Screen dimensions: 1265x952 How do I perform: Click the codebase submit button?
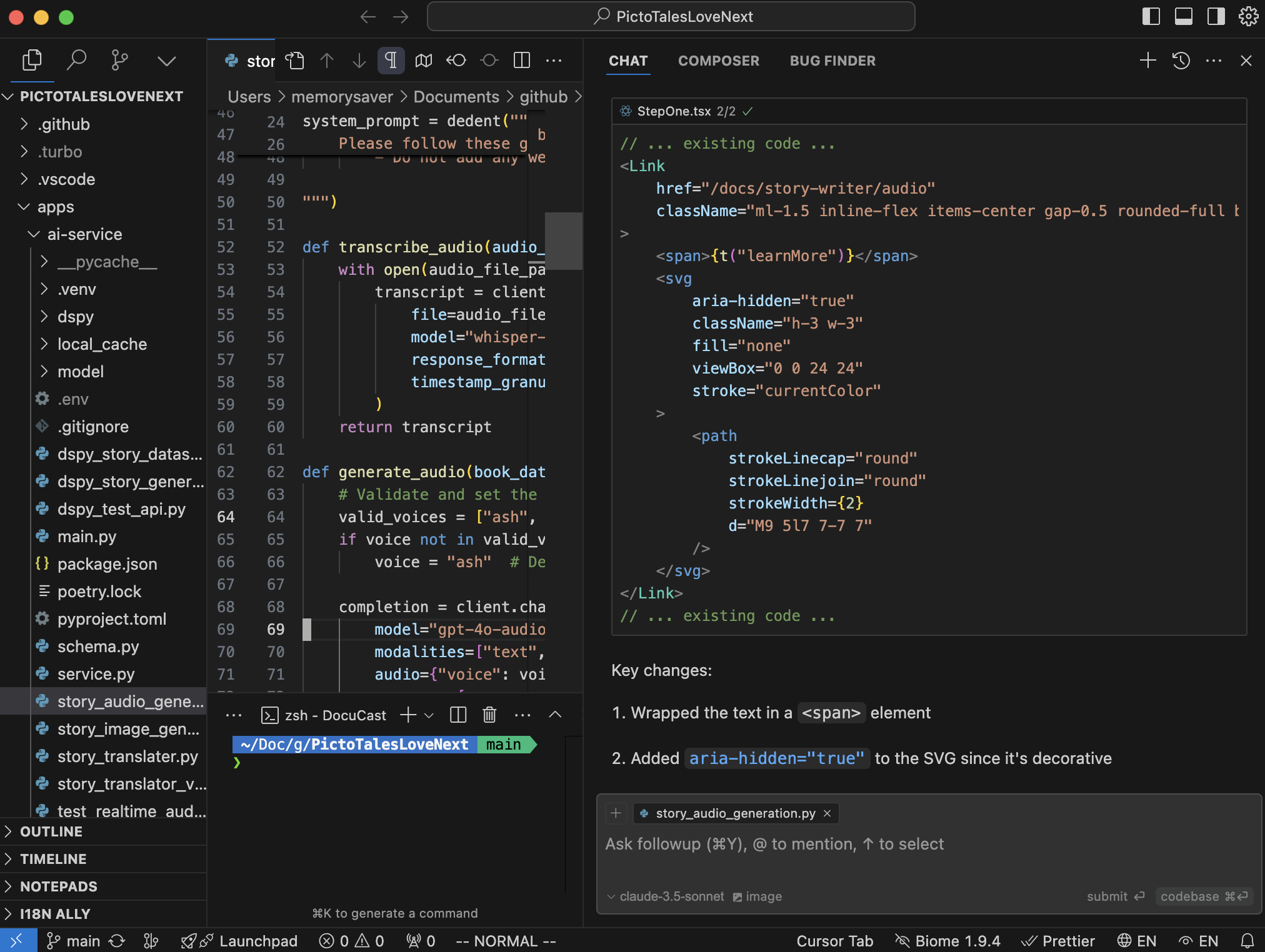coord(1203,896)
